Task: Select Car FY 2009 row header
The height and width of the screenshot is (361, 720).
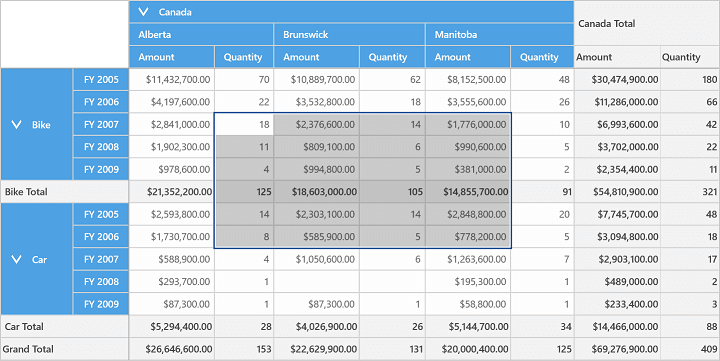Action: (x=101, y=305)
